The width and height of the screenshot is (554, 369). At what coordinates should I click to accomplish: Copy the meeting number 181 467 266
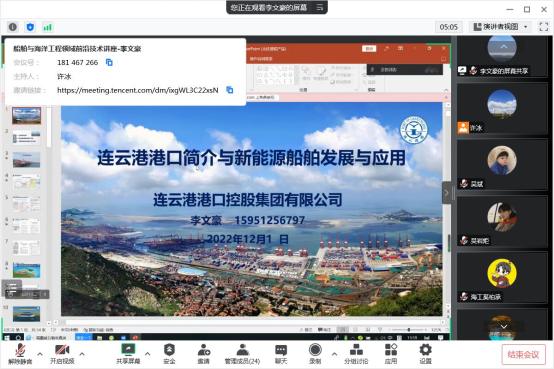tap(109, 63)
